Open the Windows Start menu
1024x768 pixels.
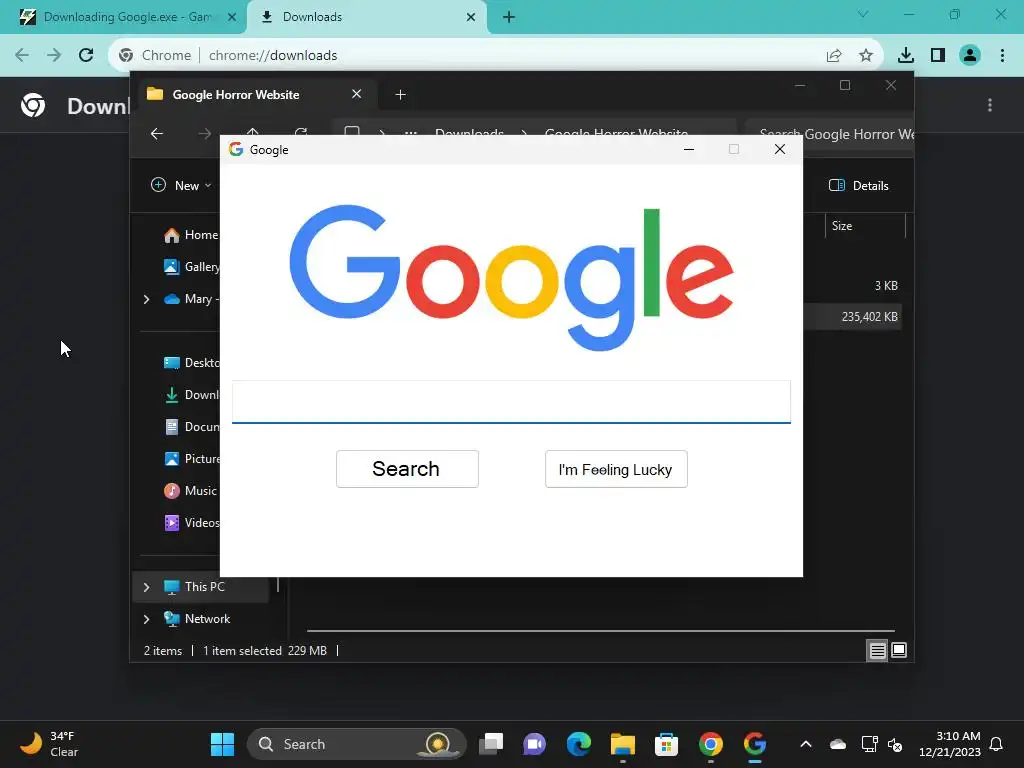(222, 744)
